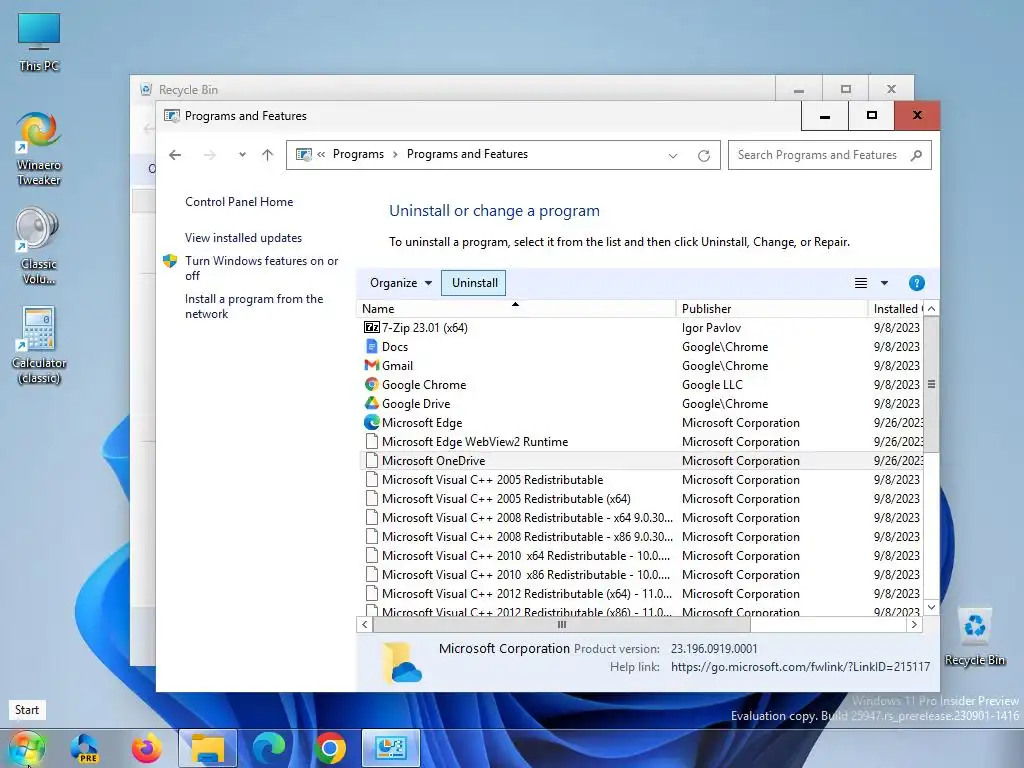
Task: Open the Organize dropdown menu
Action: (x=400, y=283)
